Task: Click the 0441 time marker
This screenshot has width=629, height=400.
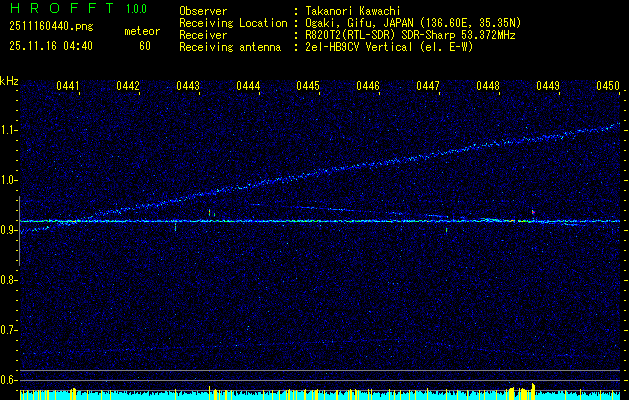Action: (68, 87)
